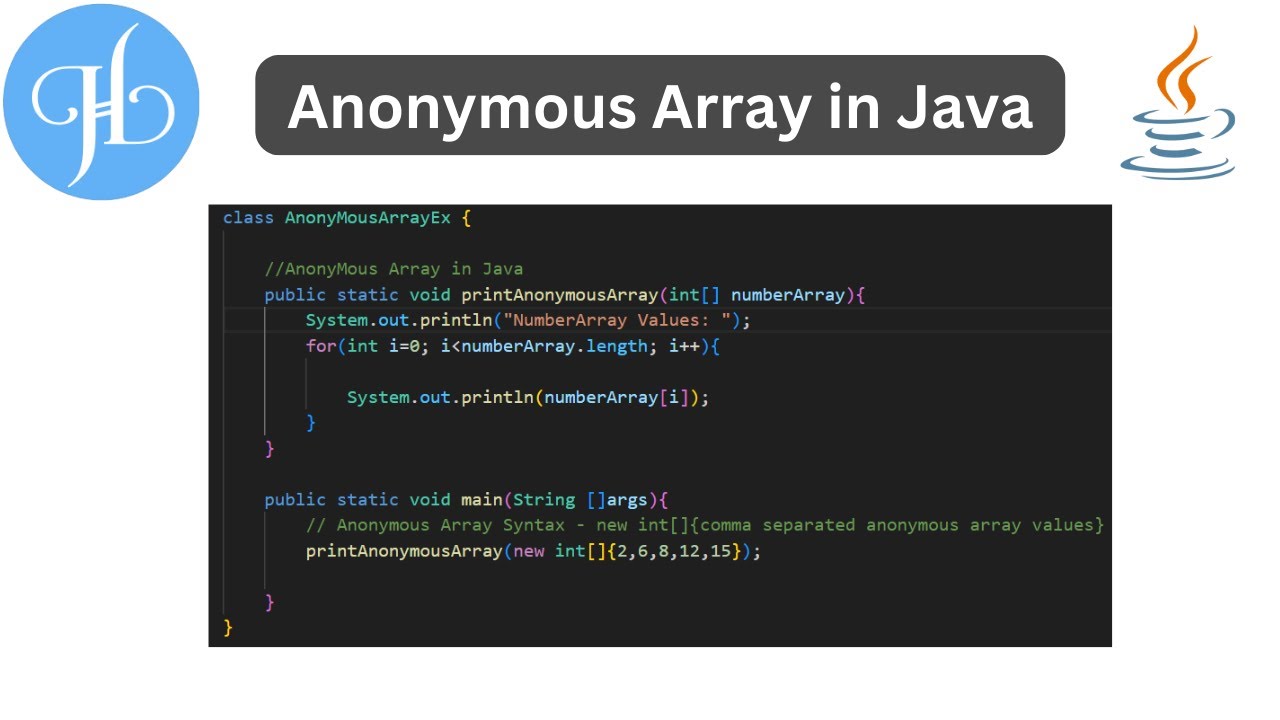This screenshot has height=720, width=1280.
Task: Click the "// Anonymous Array Syntax" comment line
Action: (705, 525)
